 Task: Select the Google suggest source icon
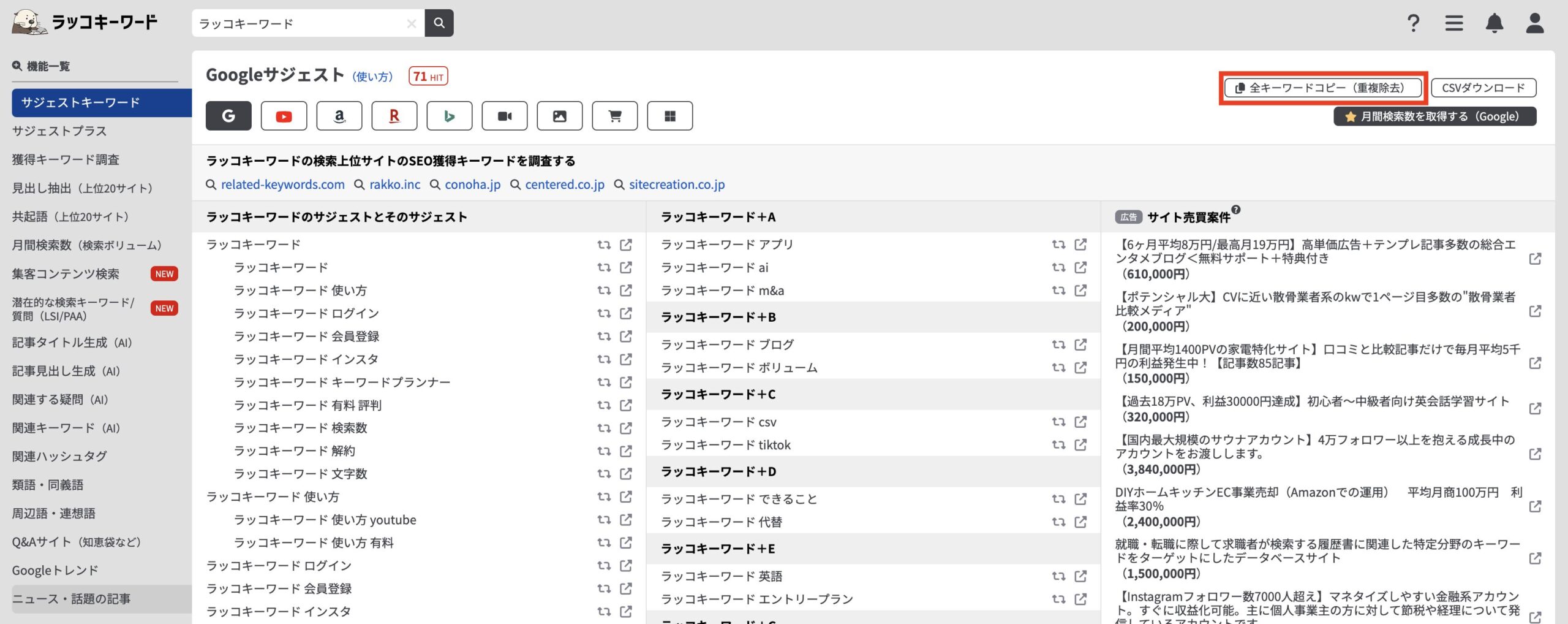click(228, 116)
